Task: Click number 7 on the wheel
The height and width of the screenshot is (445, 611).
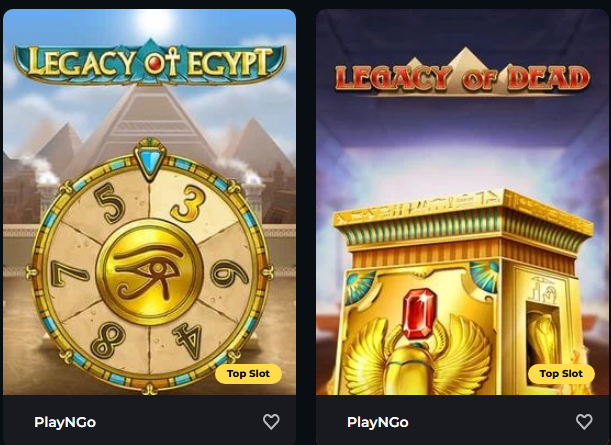Action: (68, 273)
